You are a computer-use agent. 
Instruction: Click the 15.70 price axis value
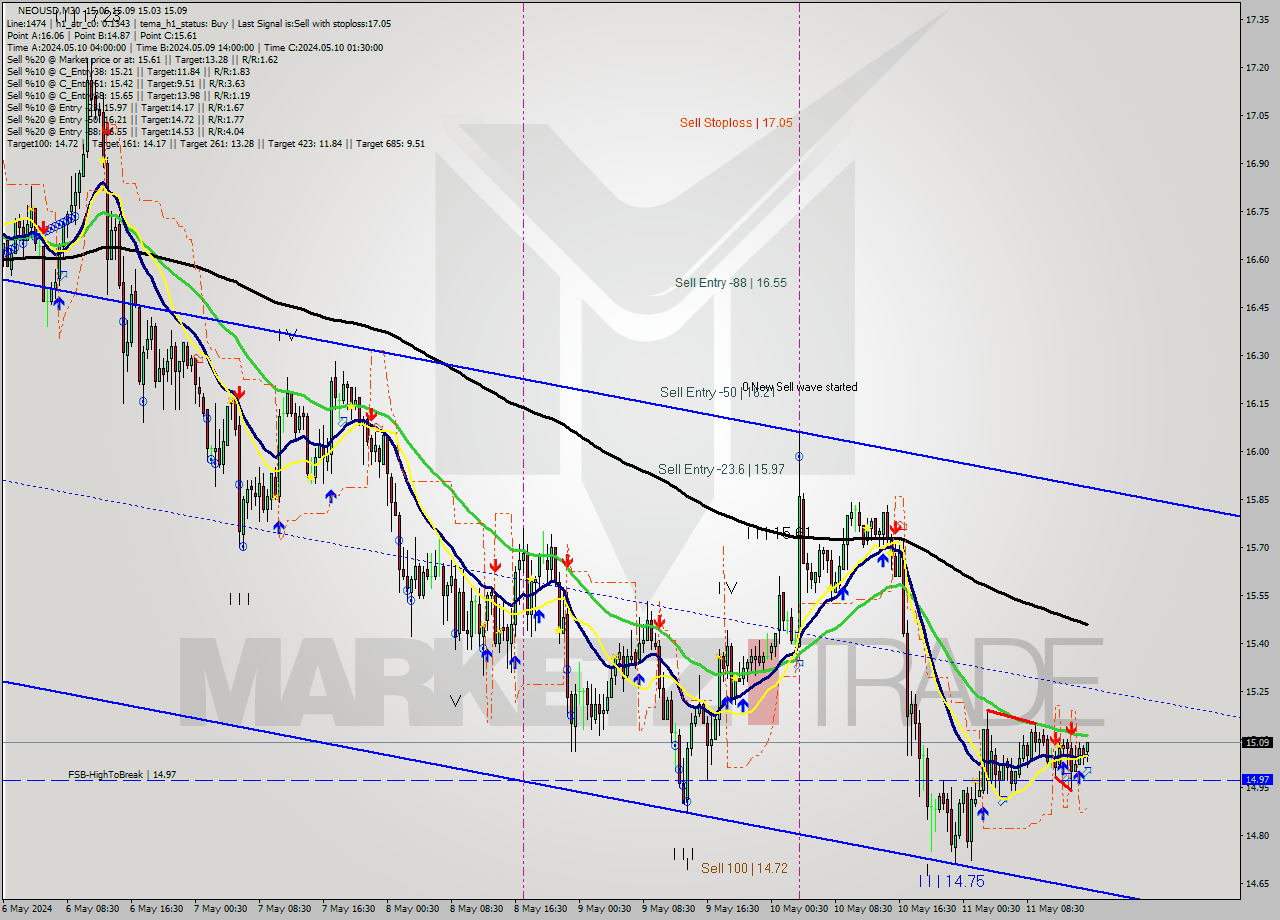pyautogui.click(x=1257, y=547)
